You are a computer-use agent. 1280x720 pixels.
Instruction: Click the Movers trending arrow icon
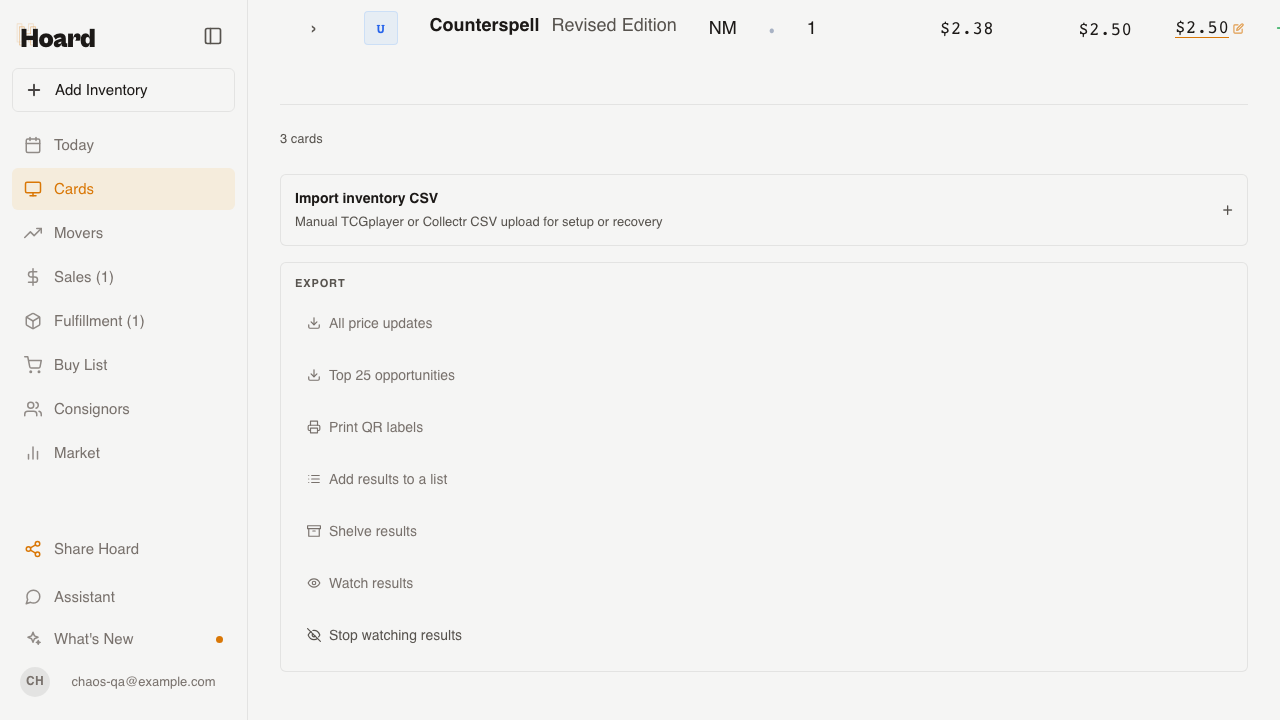tap(33, 233)
